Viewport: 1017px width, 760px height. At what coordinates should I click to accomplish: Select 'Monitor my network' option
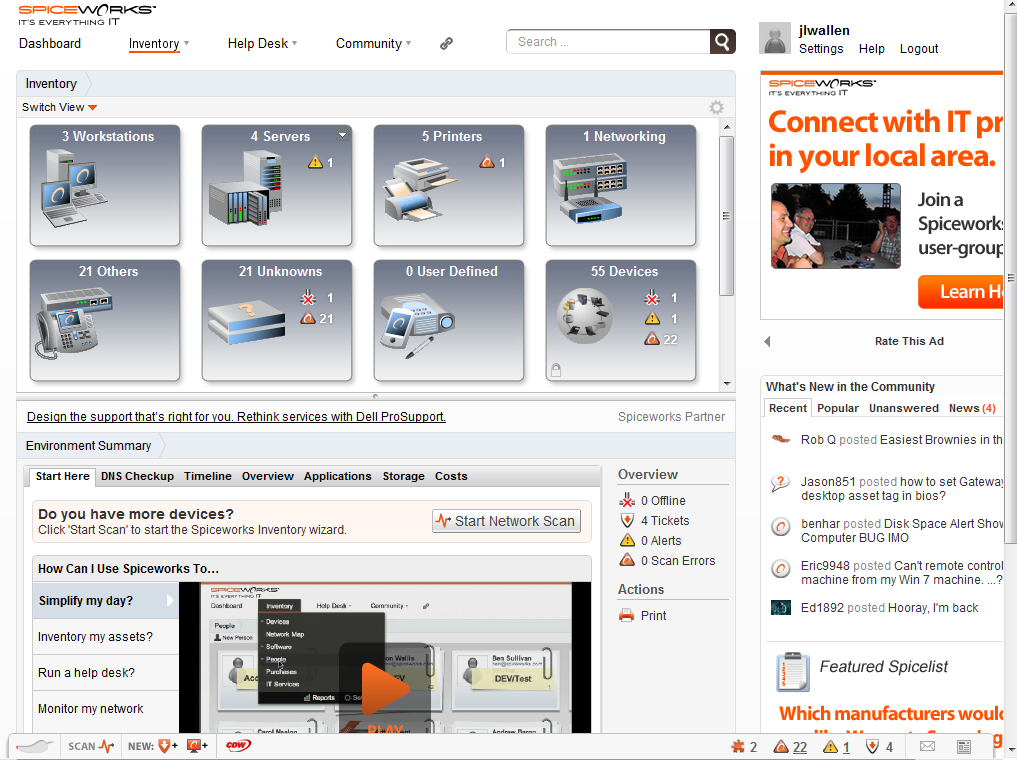coord(105,709)
